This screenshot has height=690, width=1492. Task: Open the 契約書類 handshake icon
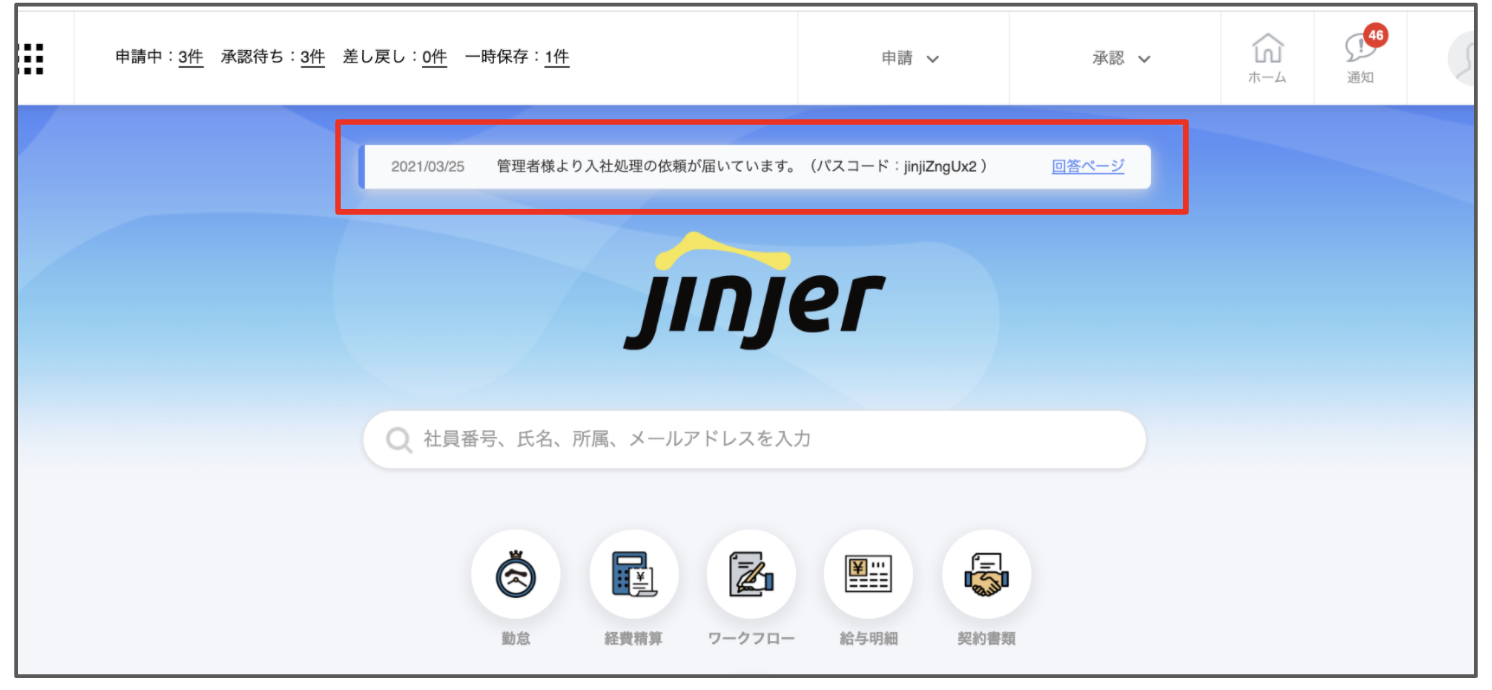click(986, 574)
